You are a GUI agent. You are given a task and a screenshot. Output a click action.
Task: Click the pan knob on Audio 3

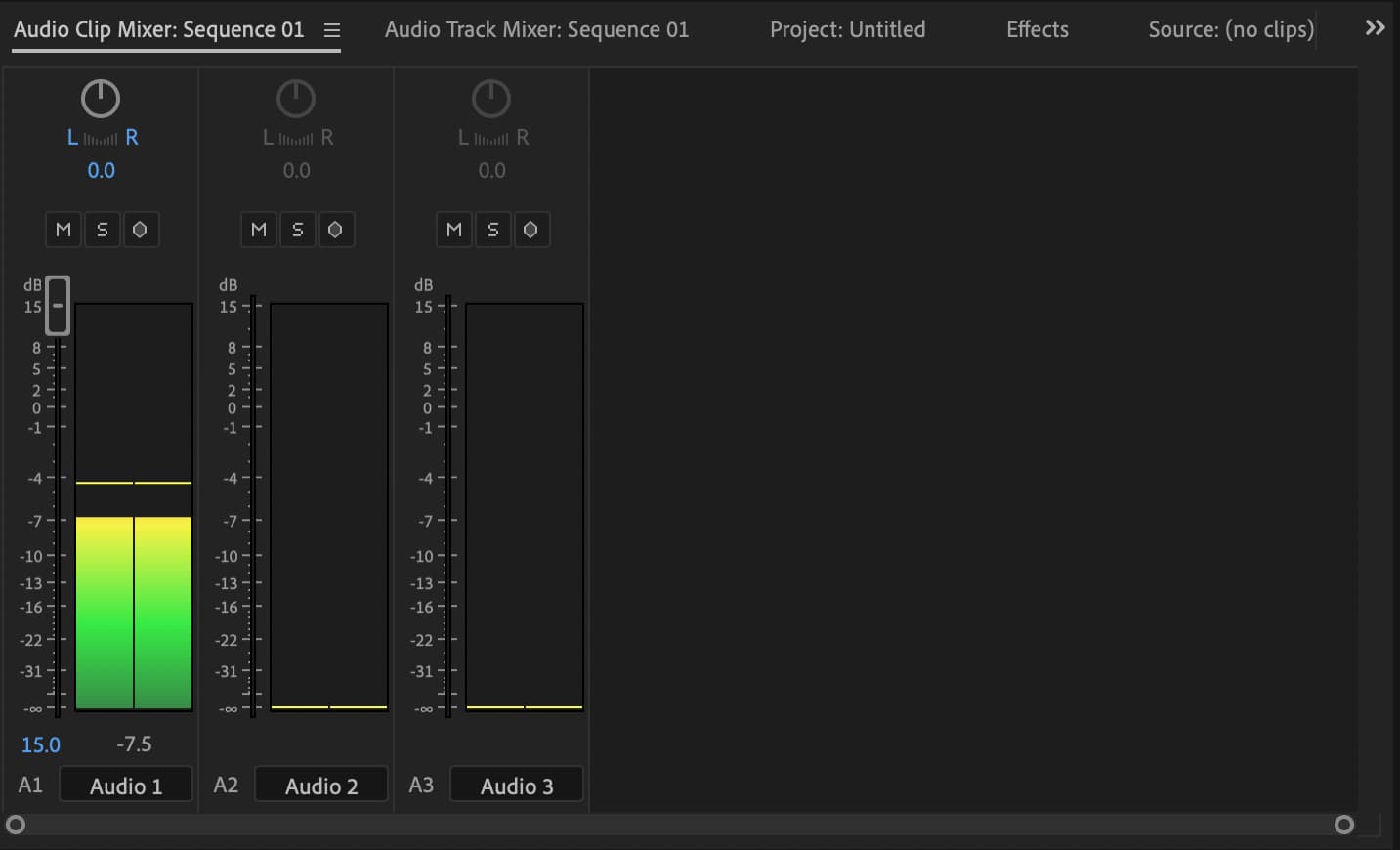point(490,98)
